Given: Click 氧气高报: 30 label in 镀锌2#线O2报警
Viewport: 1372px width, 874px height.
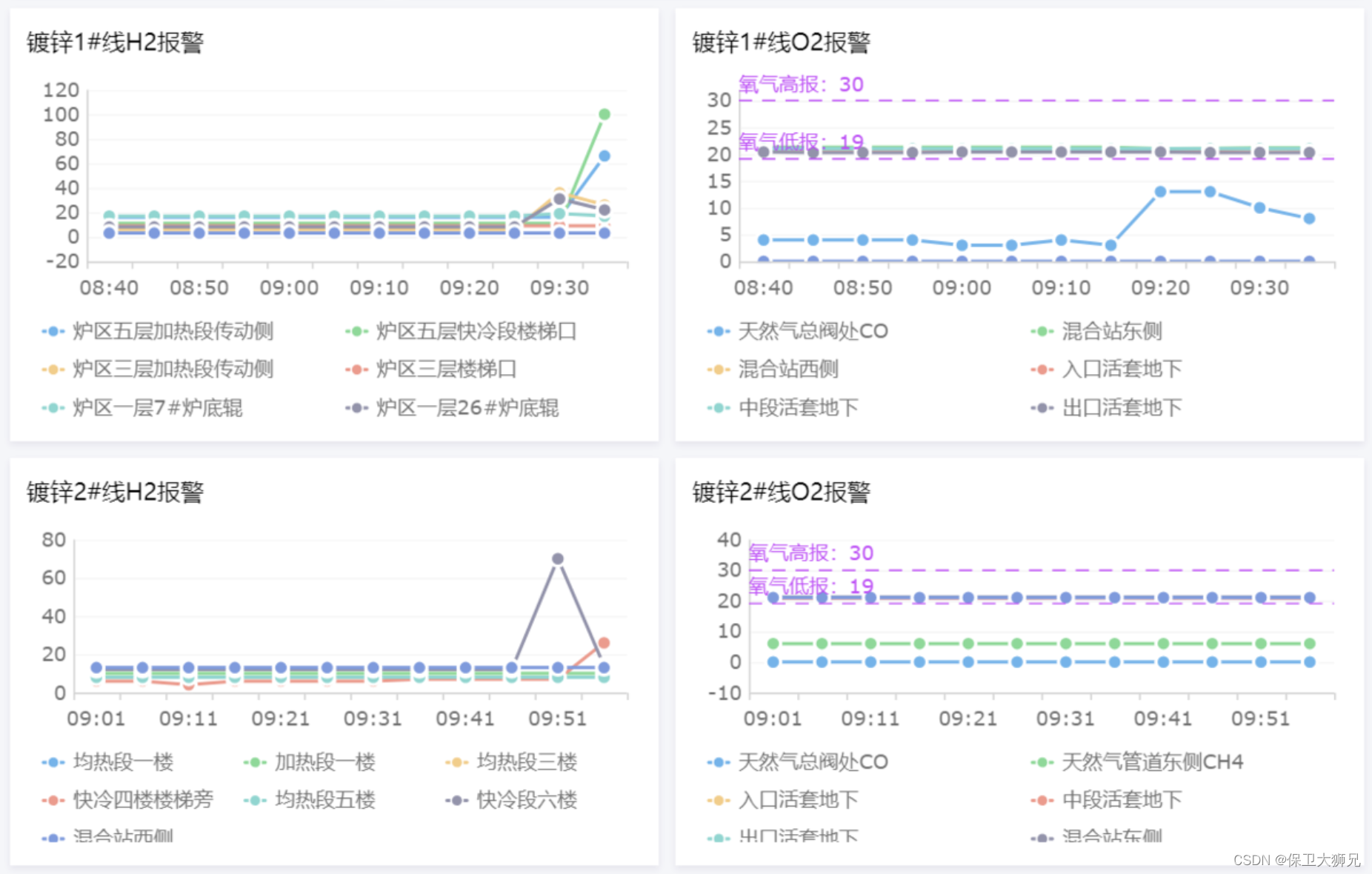Looking at the screenshot, I should pos(811,553).
